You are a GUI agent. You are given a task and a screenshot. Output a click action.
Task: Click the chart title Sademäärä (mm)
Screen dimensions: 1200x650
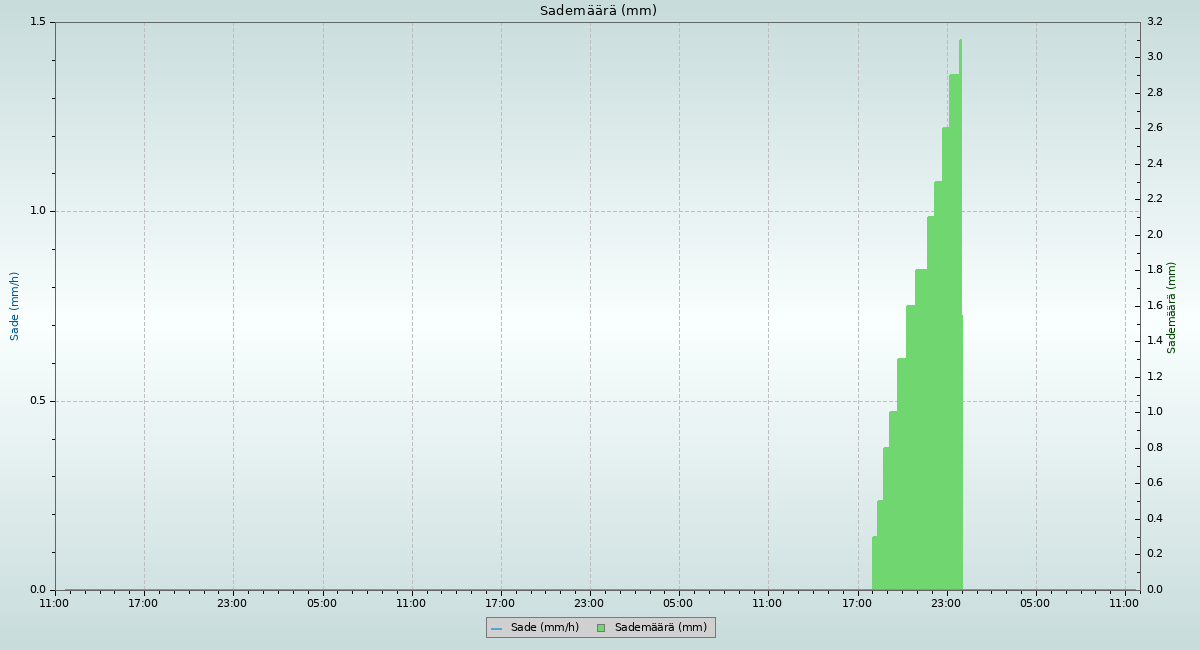(598, 11)
